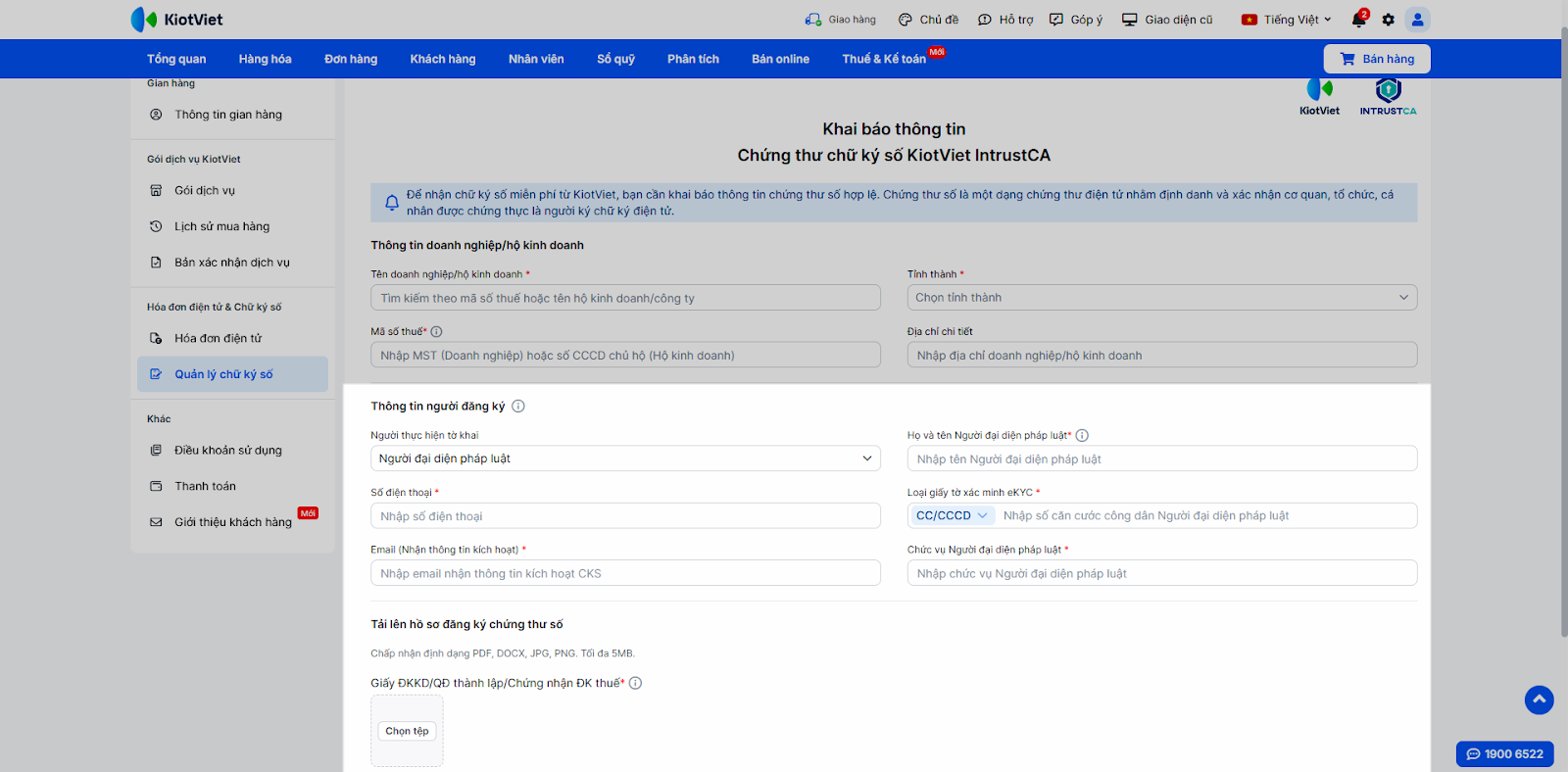The width and height of the screenshot is (1568, 772).
Task: Open the Hàng hóa menu
Action: point(266,59)
